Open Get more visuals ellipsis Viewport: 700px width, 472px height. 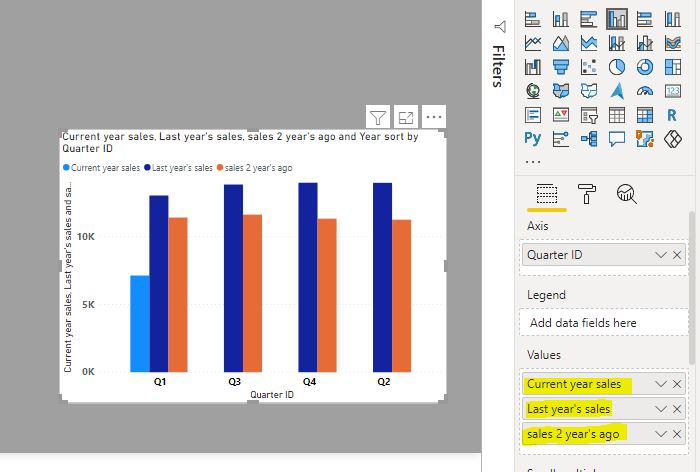pyautogui.click(x=533, y=162)
